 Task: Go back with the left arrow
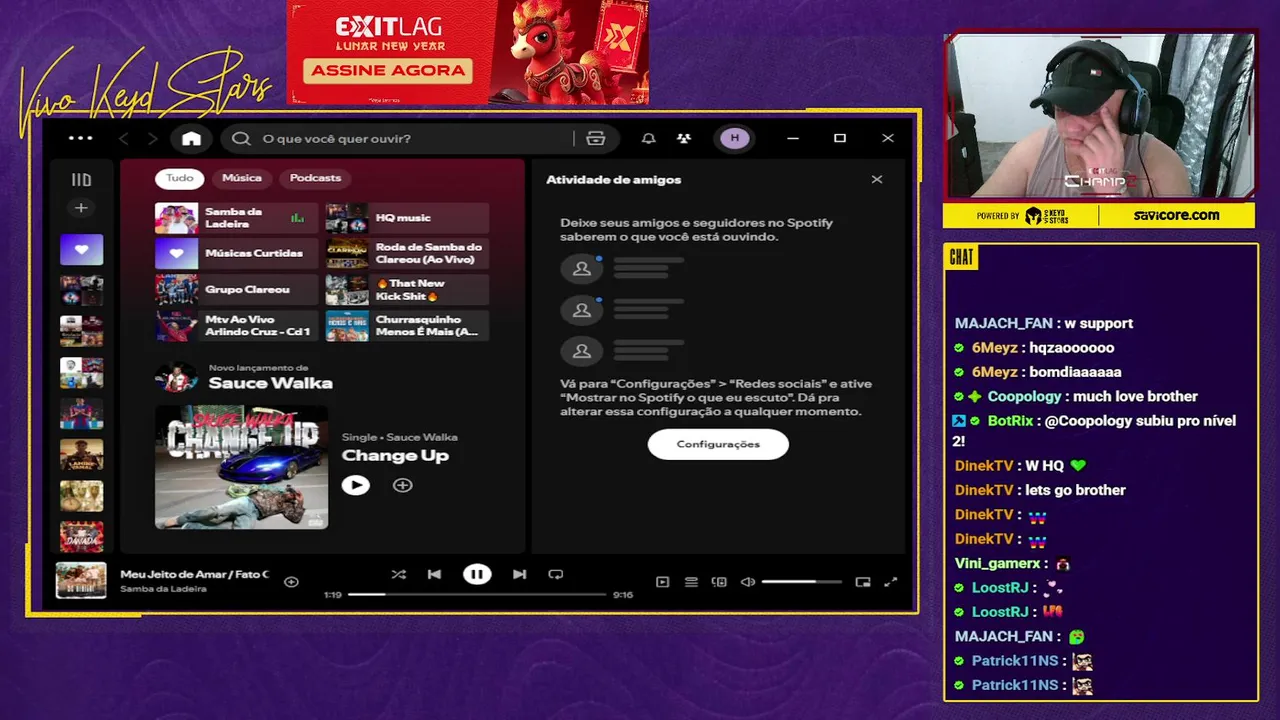point(124,138)
